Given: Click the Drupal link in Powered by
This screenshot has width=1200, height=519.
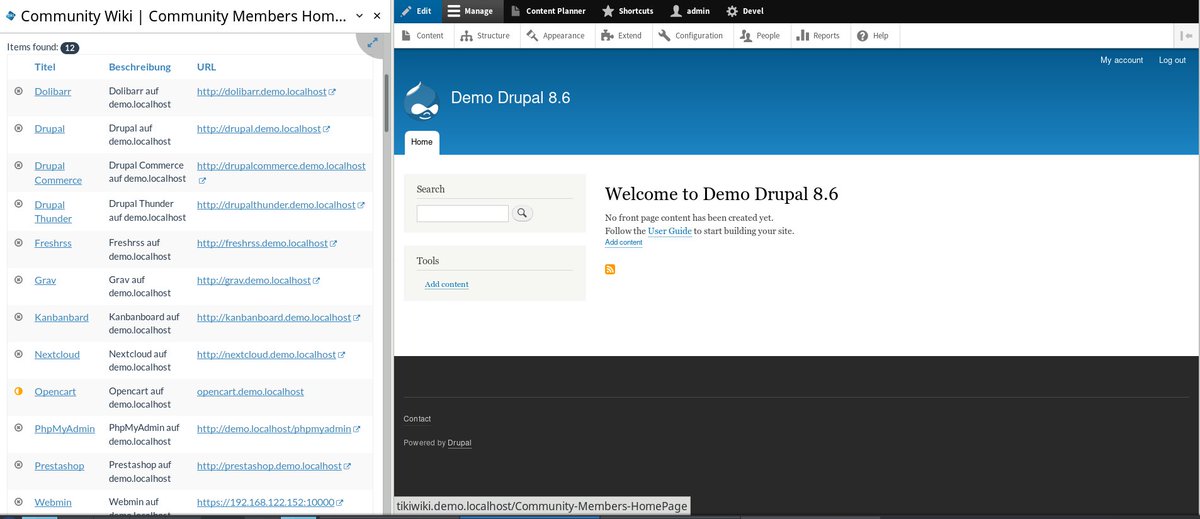Looking at the screenshot, I should [x=459, y=443].
